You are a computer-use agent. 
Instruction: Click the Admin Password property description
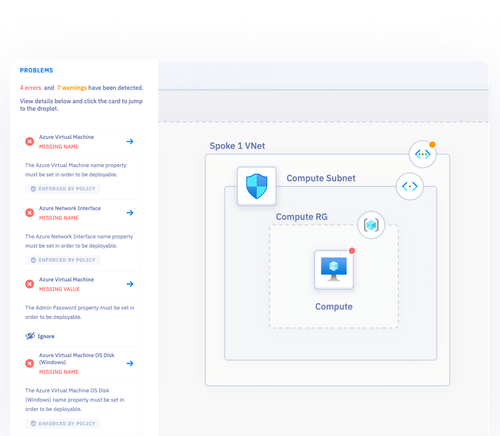coord(80,312)
